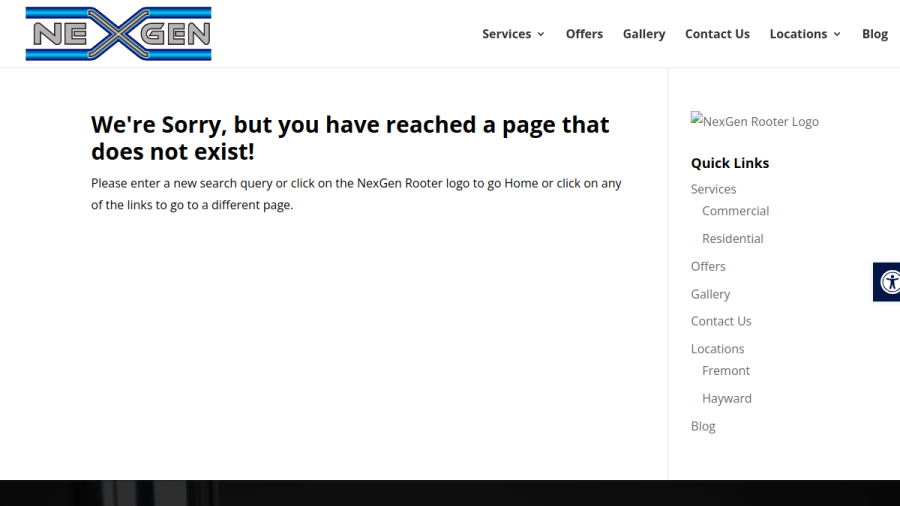This screenshot has height=506, width=900.
Task: Open the accessibility tools widget icon
Action: tap(889, 282)
